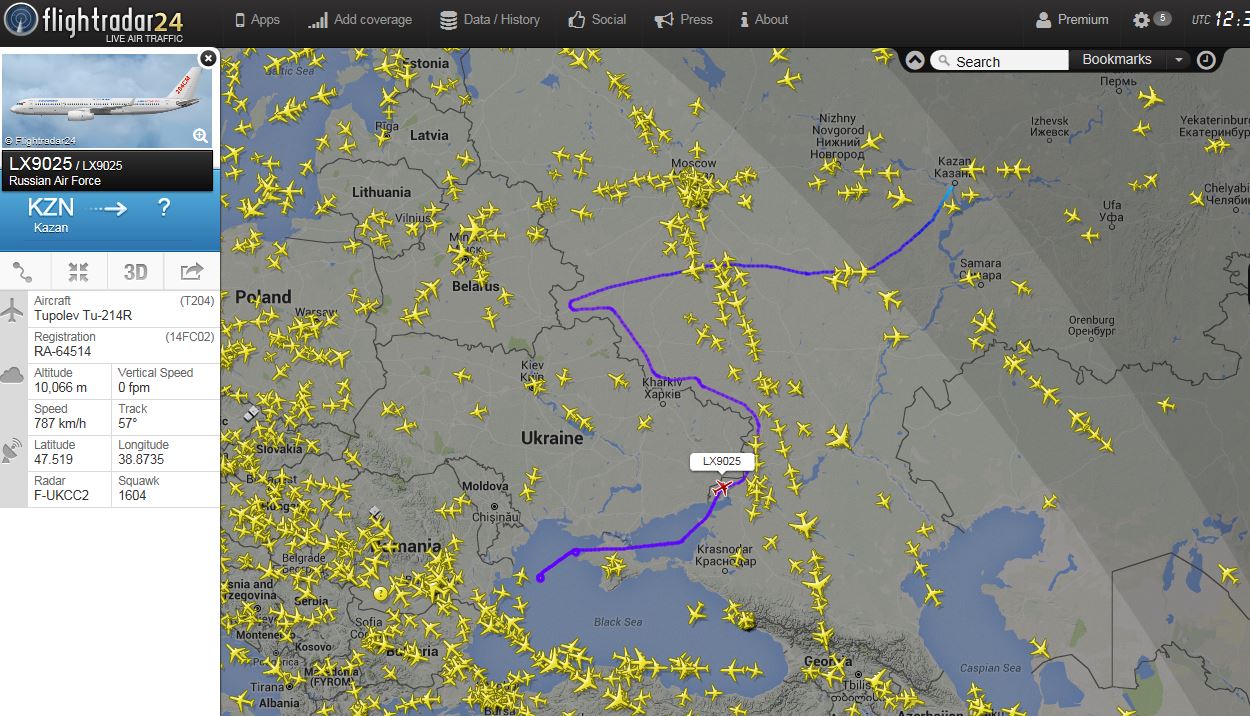The height and width of the screenshot is (716, 1250).
Task: Zoom the aircraft photo with magnifier
Action: point(200,136)
